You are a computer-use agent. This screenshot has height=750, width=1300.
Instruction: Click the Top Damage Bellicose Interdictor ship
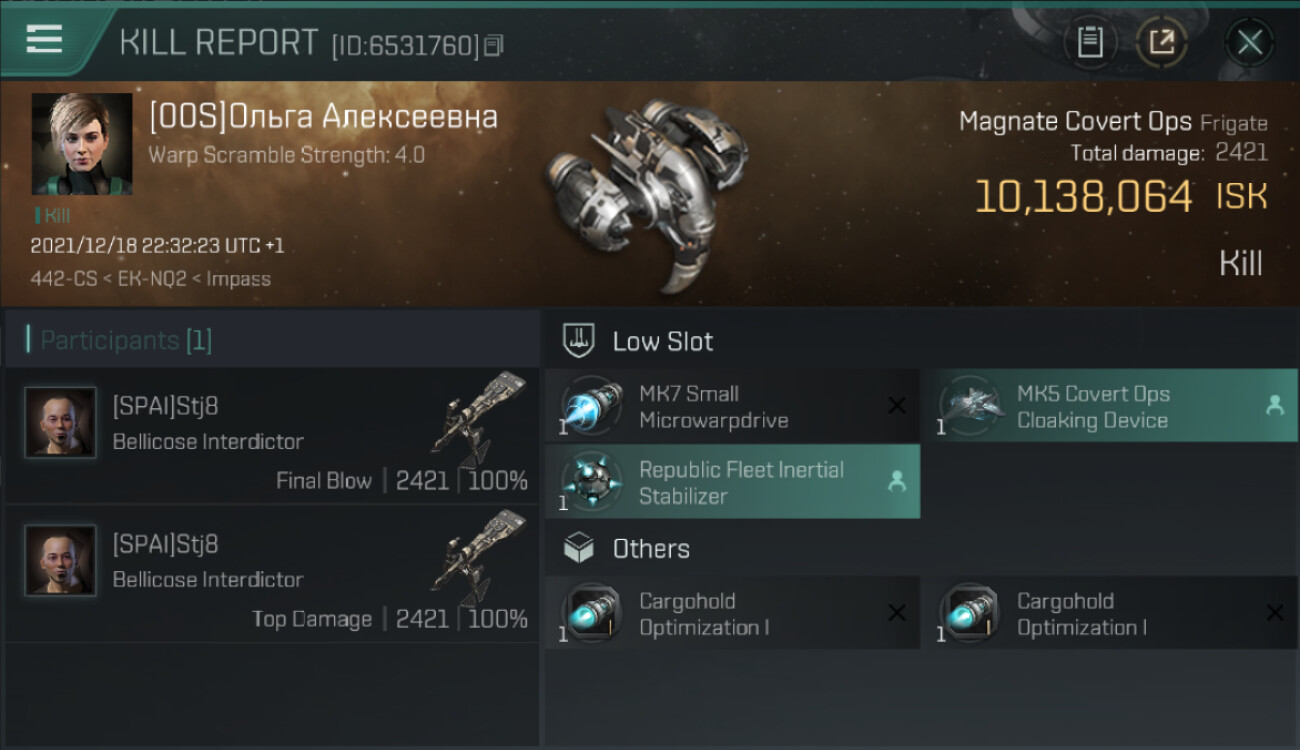[480, 556]
